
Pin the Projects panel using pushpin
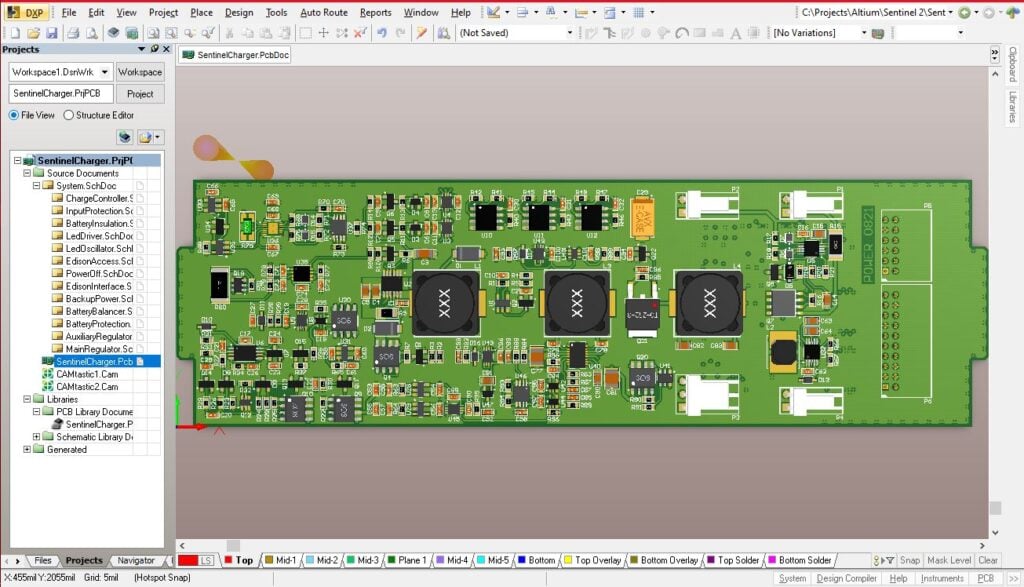(155, 49)
